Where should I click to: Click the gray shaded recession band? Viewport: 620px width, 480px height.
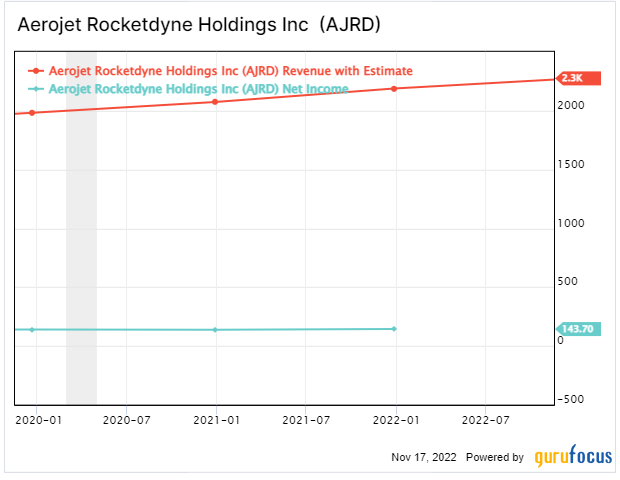(81, 229)
